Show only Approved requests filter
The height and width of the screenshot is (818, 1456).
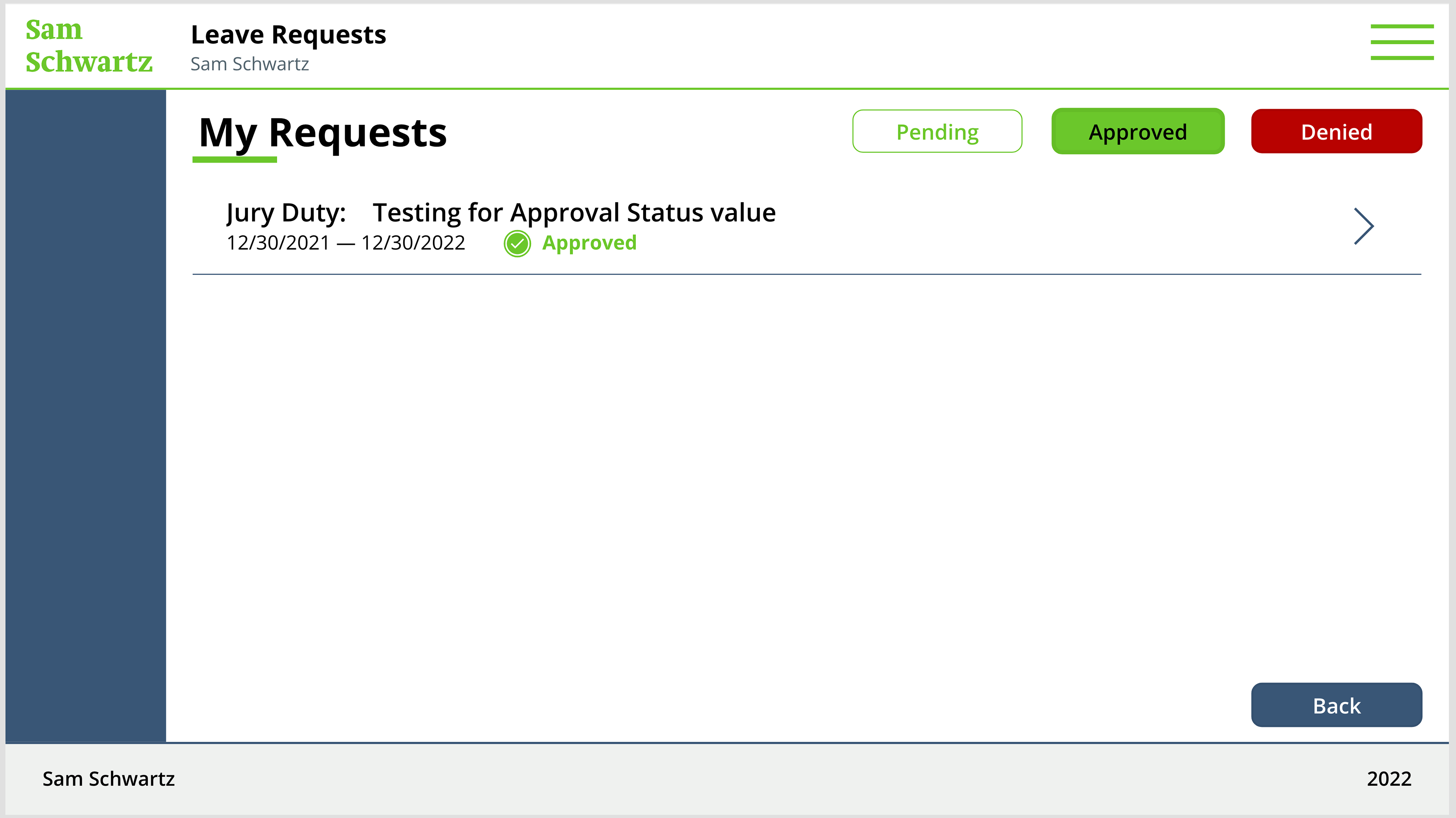(x=1137, y=132)
